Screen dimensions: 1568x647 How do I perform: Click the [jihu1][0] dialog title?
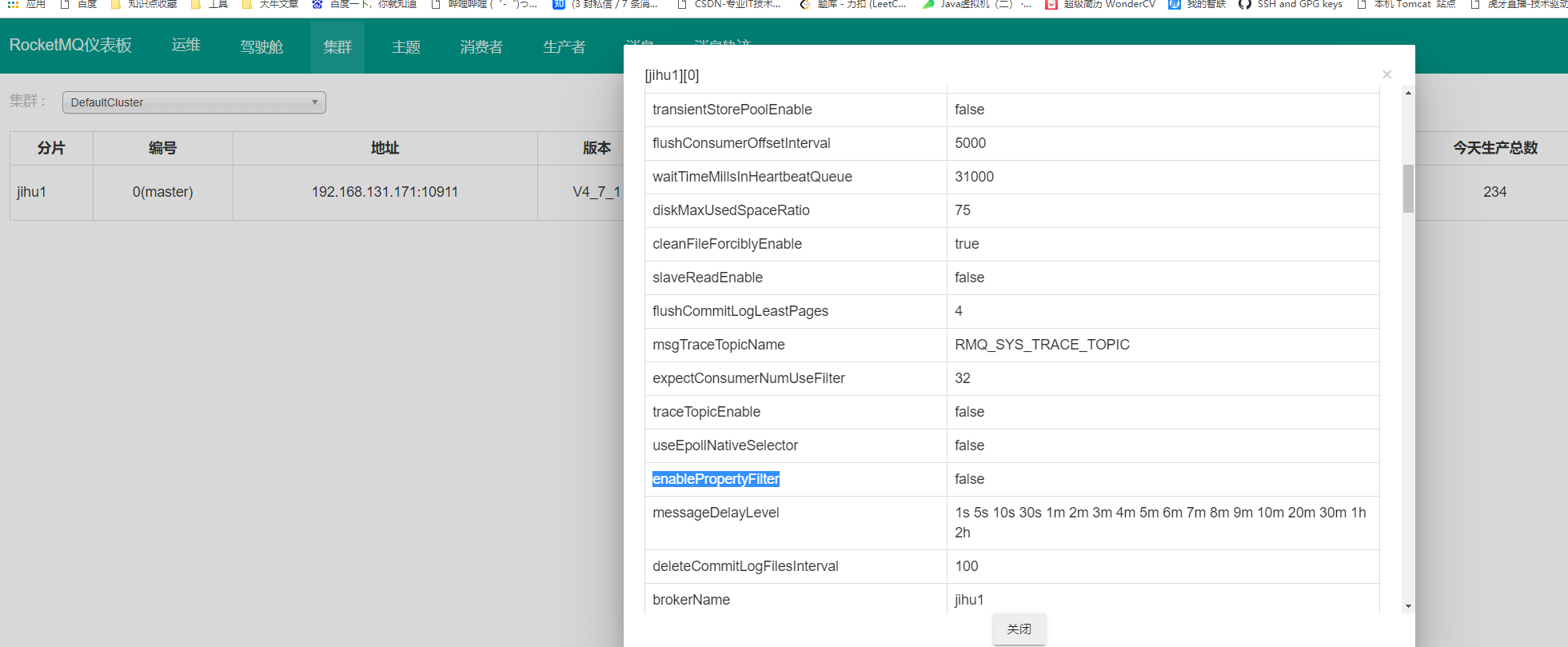[x=672, y=75]
